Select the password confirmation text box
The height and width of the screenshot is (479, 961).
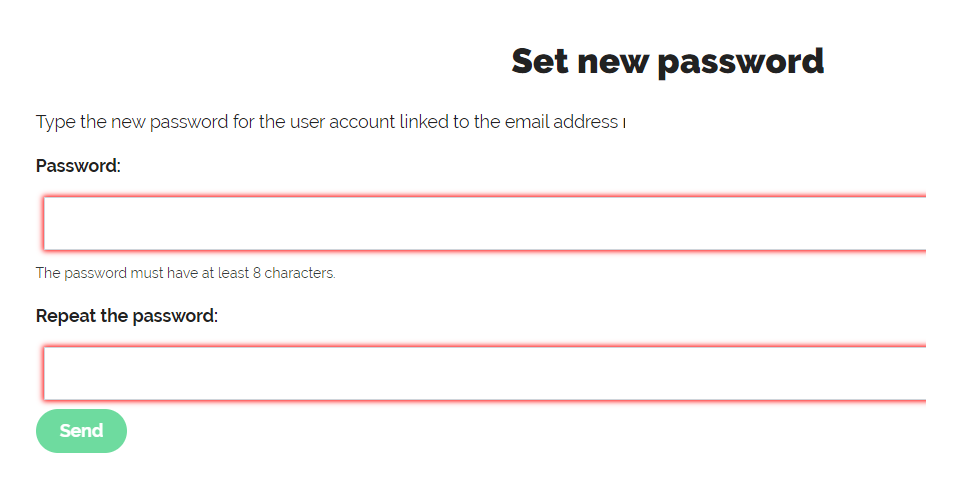coord(485,373)
